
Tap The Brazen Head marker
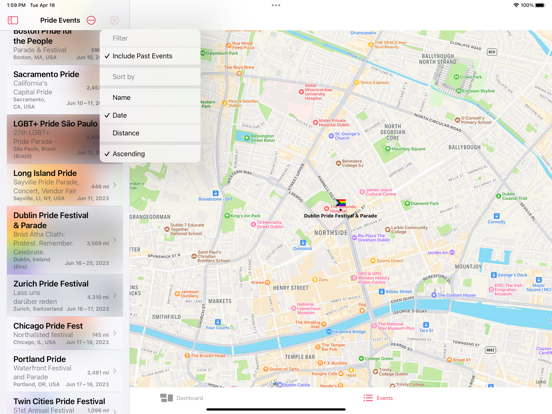pos(187,356)
